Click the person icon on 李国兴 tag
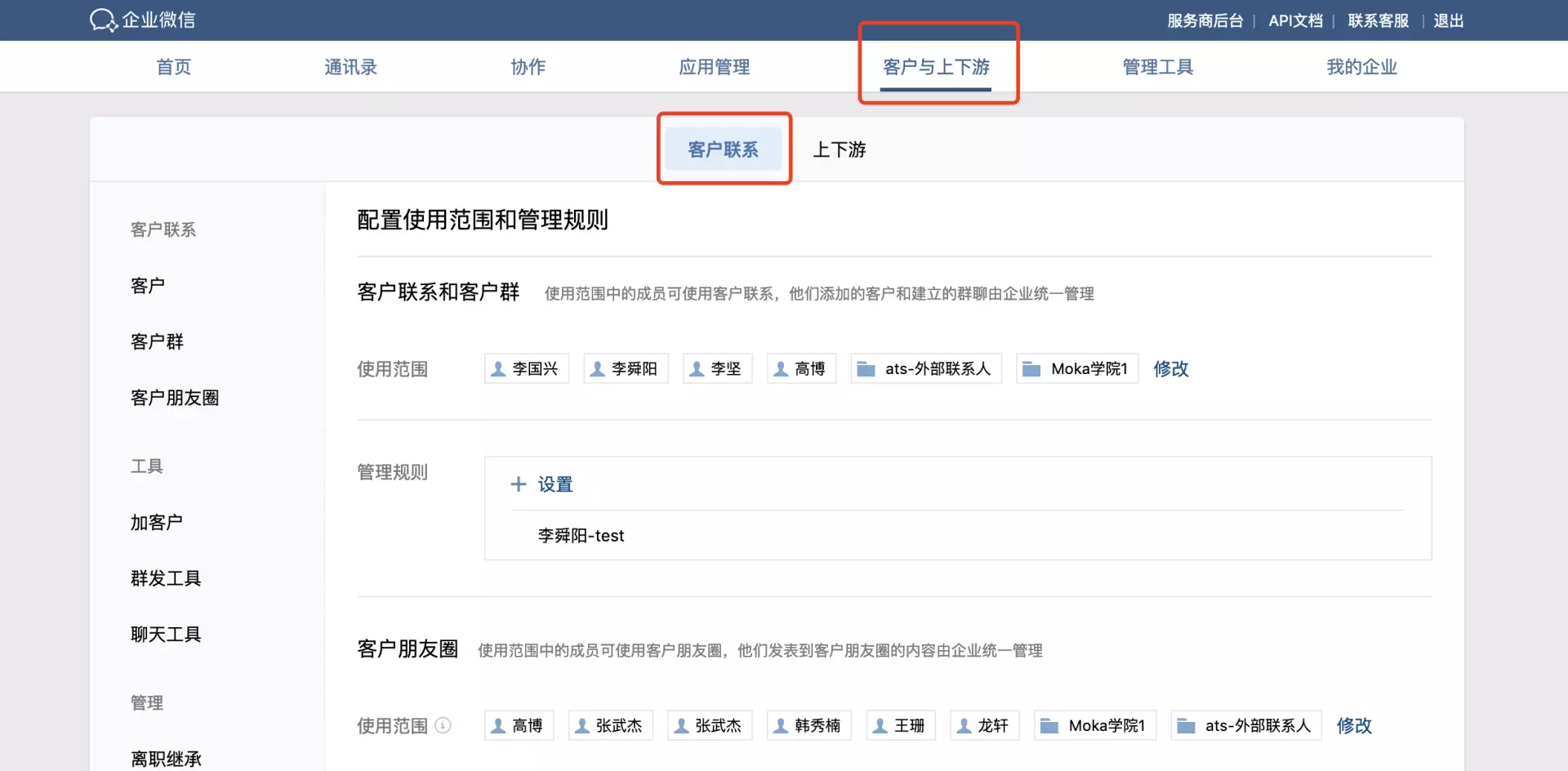 point(498,369)
